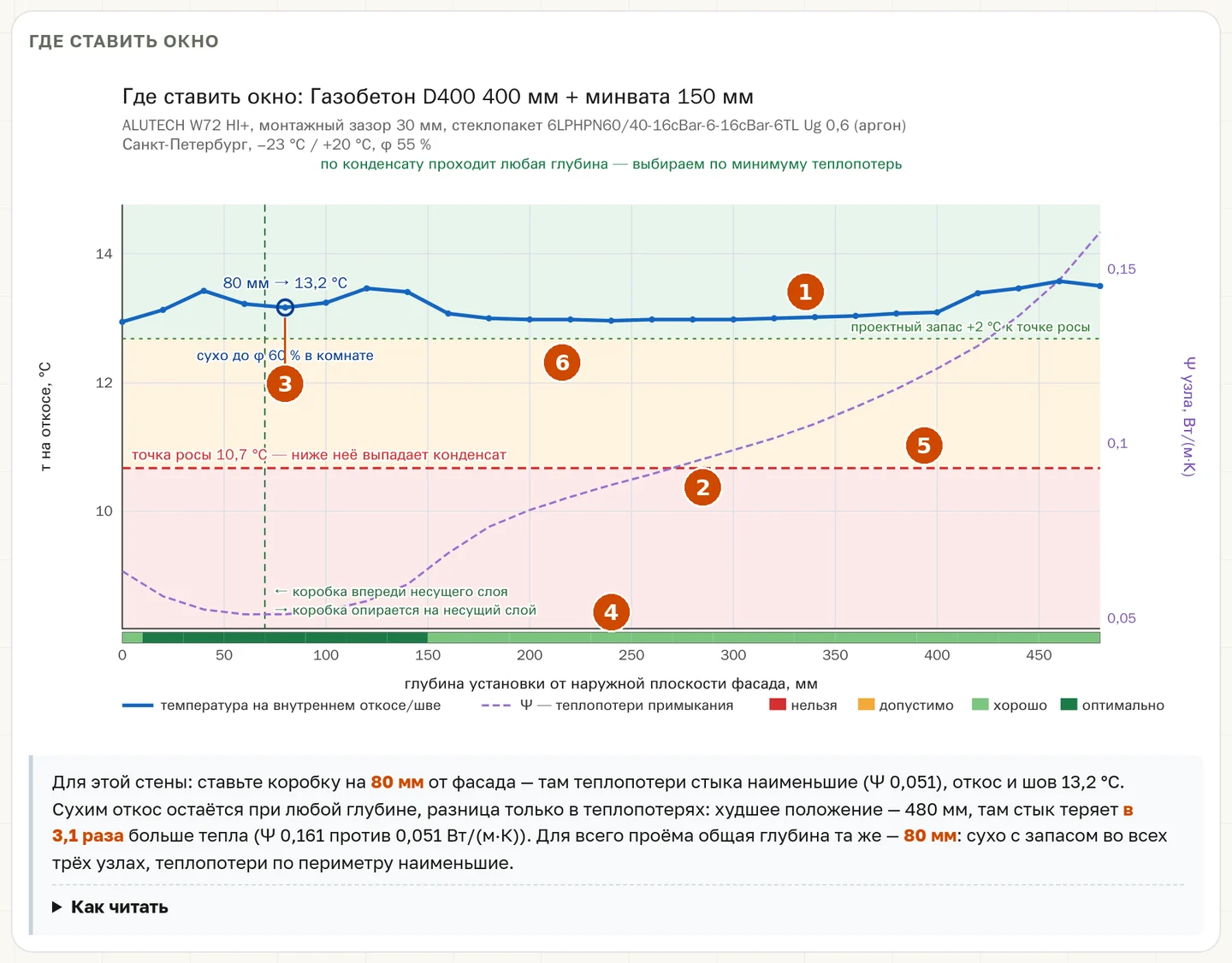The image size is (1232, 963).
Task: Click the circled 80 мм data point
Action: pyautogui.click(x=285, y=307)
